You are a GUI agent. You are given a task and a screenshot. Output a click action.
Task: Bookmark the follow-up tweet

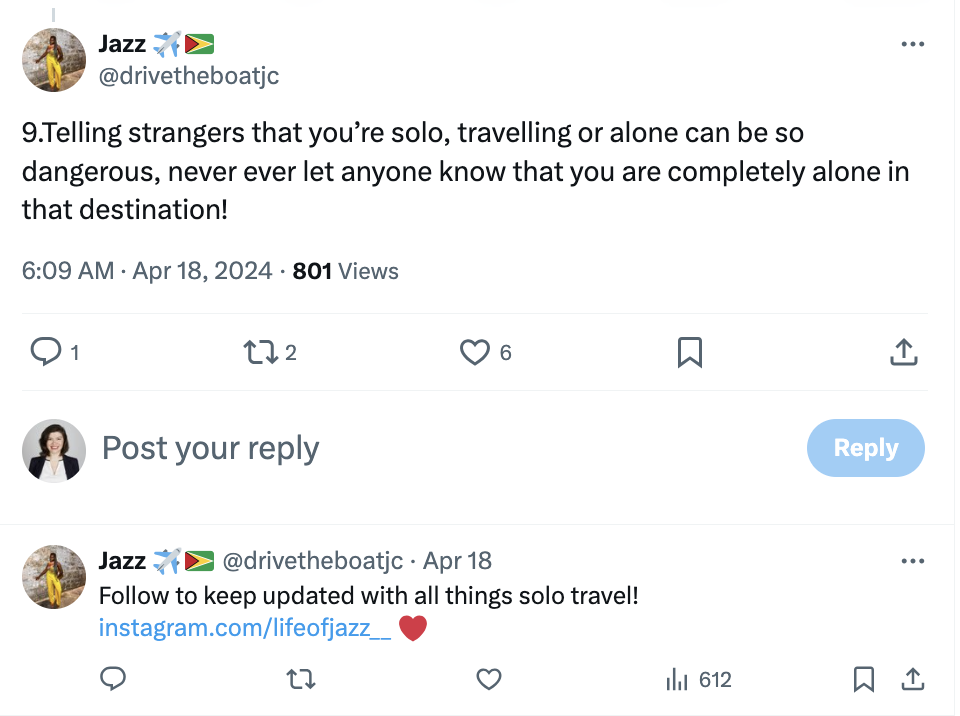[x=864, y=679]
